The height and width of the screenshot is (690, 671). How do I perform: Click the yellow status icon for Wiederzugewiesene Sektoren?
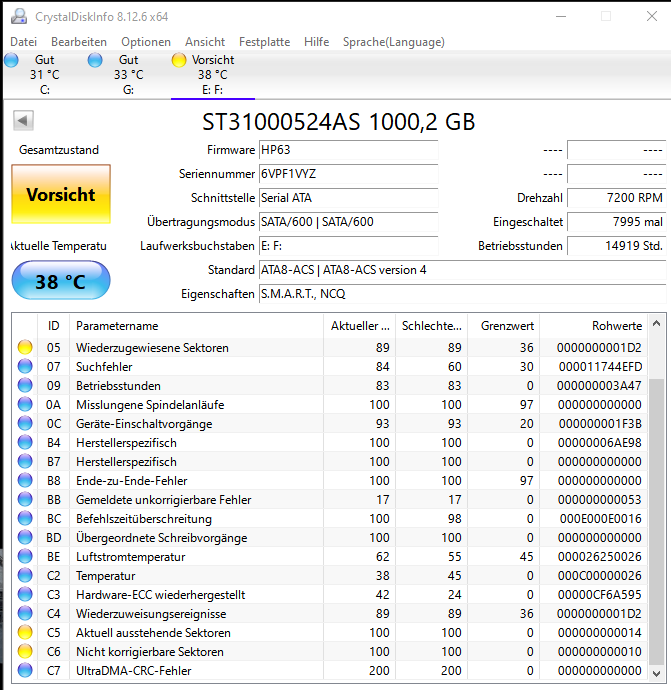[25, 347]
